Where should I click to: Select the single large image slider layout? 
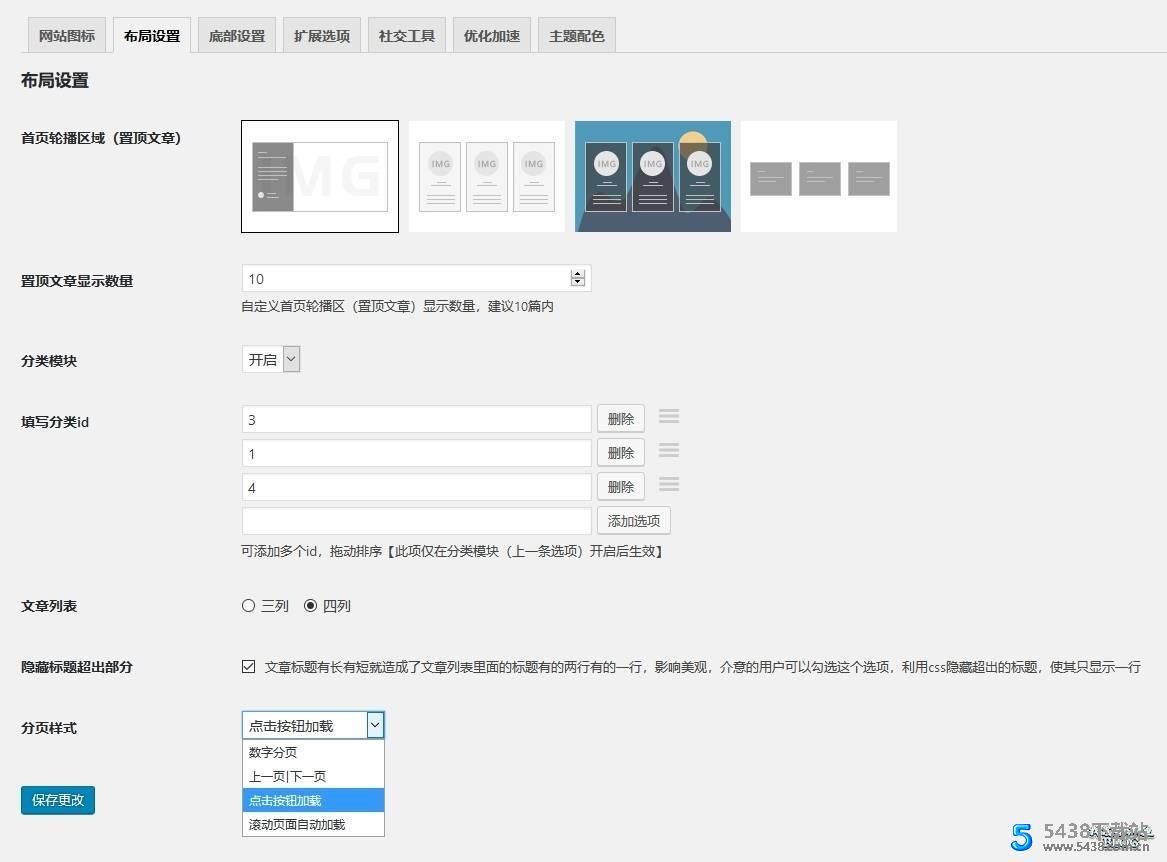coord(320,177)
